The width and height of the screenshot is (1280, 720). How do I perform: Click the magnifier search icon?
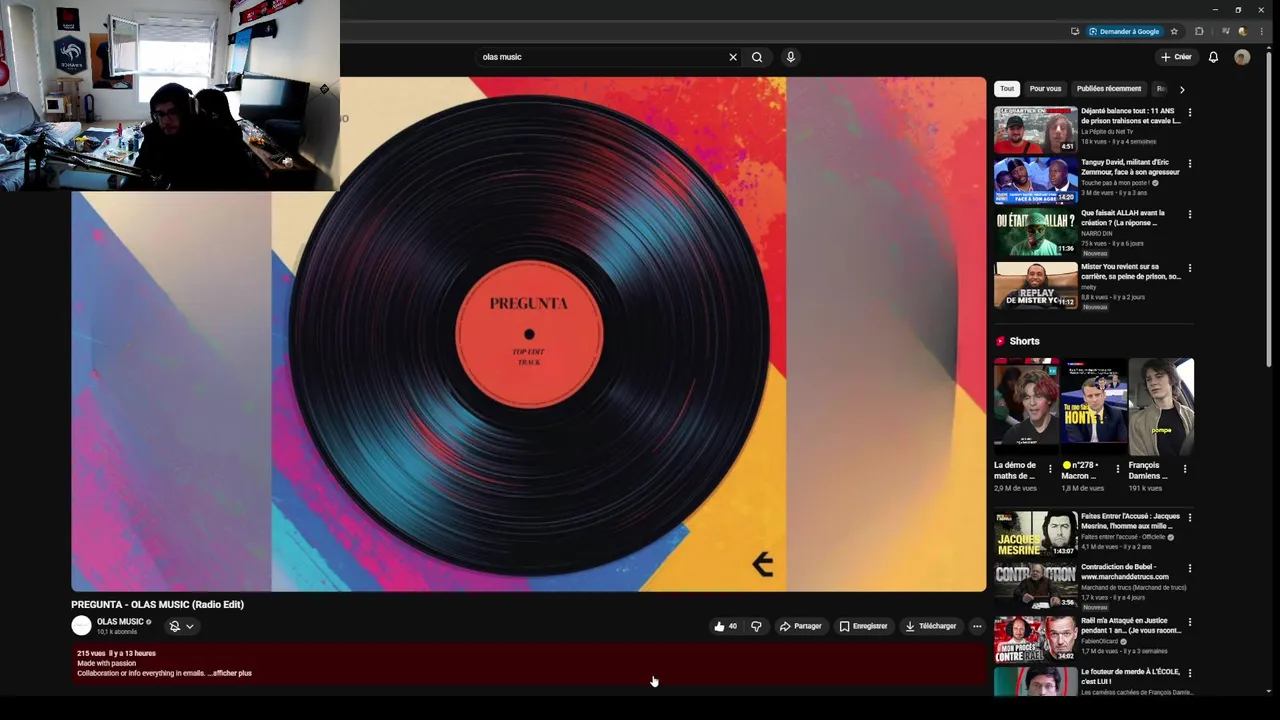tap(757, 57)
